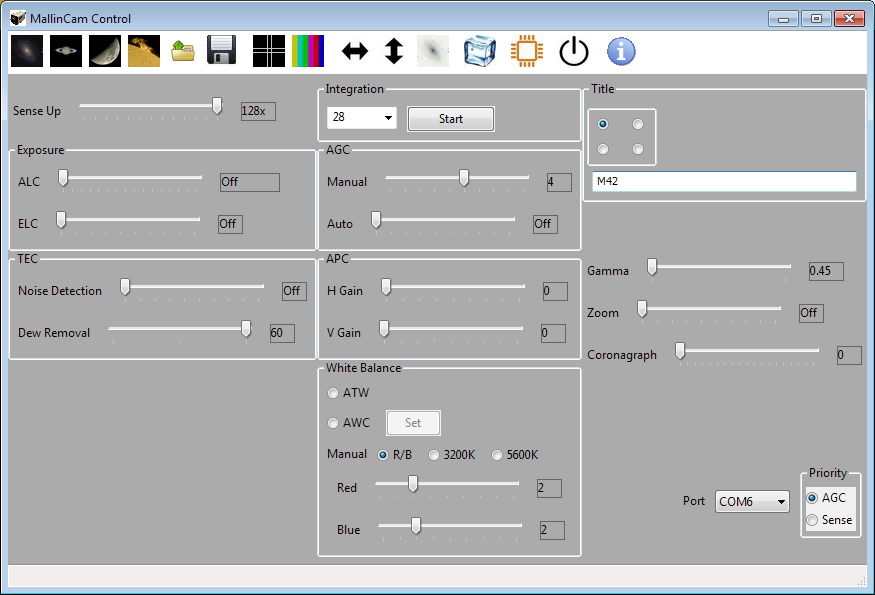Pick the solar prominence preset icon
This screenshot has height=595, width=875.
coord(144,51)
